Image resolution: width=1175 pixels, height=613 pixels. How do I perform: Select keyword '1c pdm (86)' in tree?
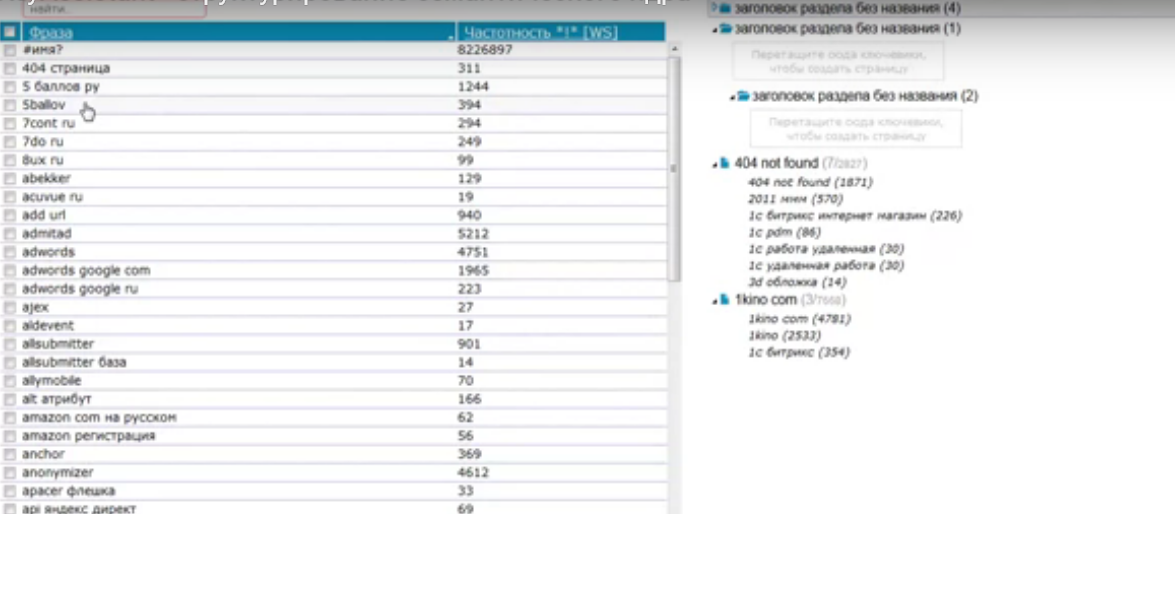click(x=784, y=232)
